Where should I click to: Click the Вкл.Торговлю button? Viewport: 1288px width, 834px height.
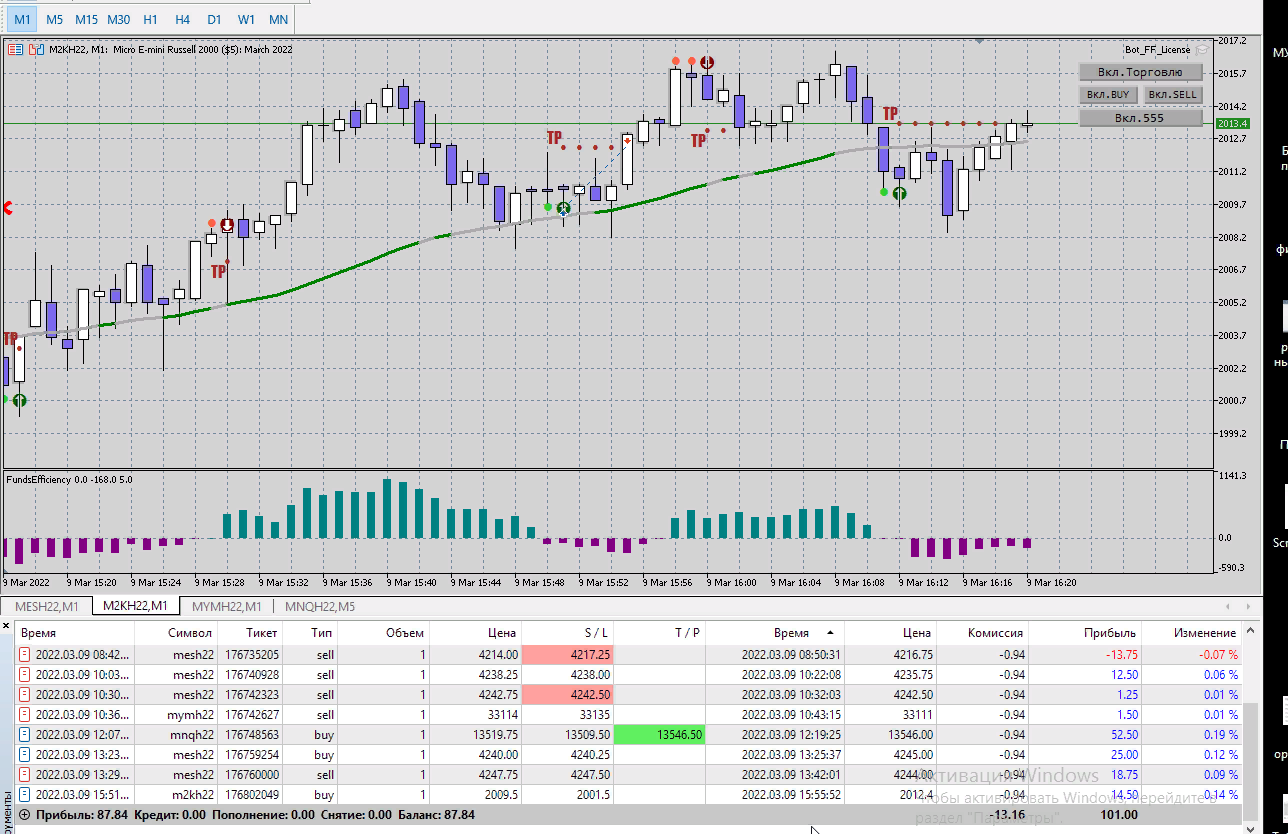[x=1140, y=72]
